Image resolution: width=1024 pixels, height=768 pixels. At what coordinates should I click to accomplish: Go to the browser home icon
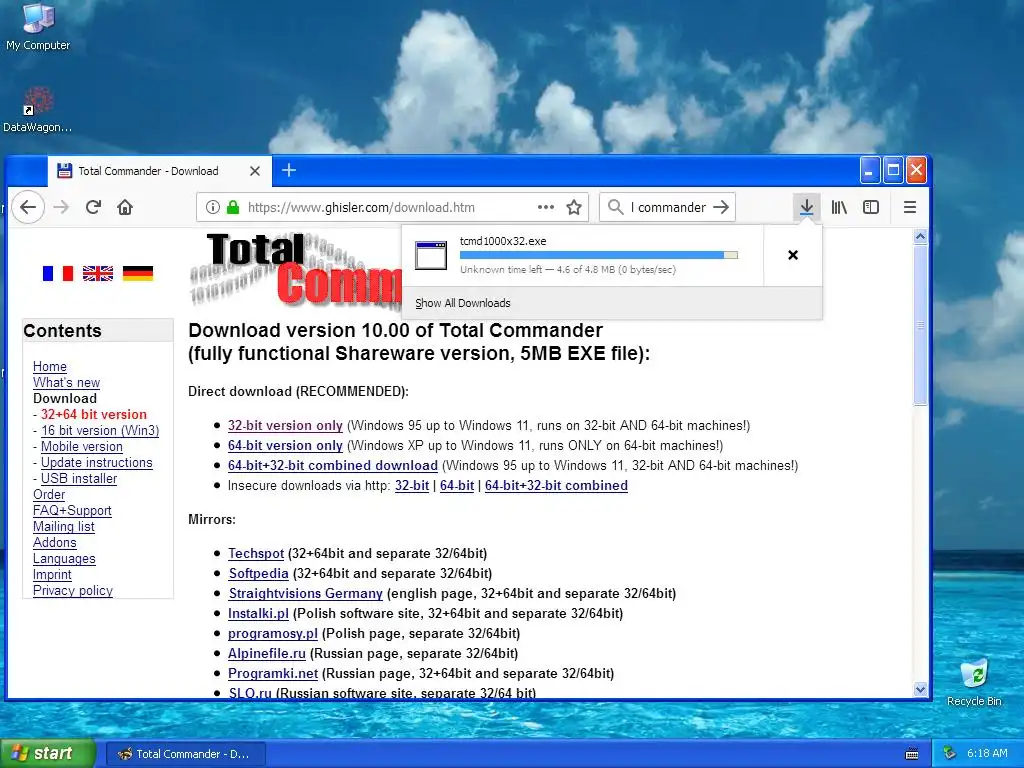pos(125,208)
